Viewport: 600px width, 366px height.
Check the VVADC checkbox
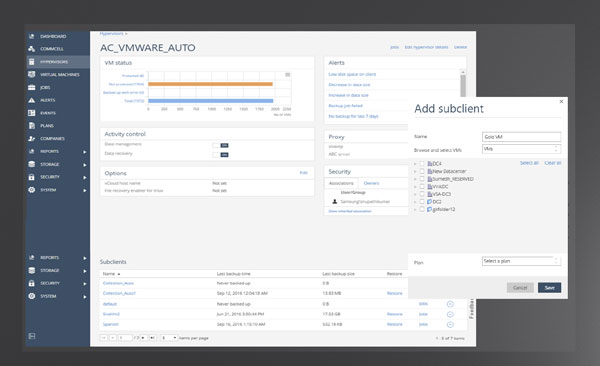tap(422, 186)
